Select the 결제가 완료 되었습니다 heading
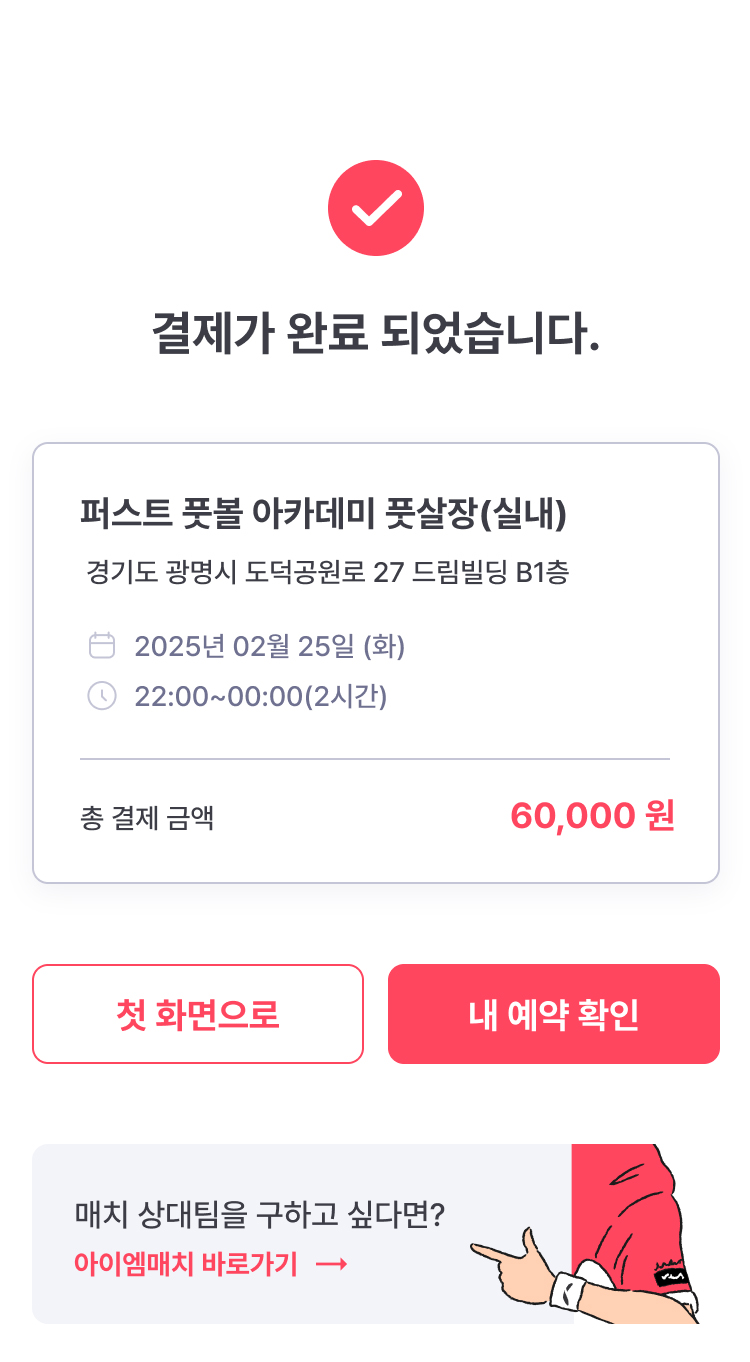Screen dimensions: 750x1362 [375, 334]
